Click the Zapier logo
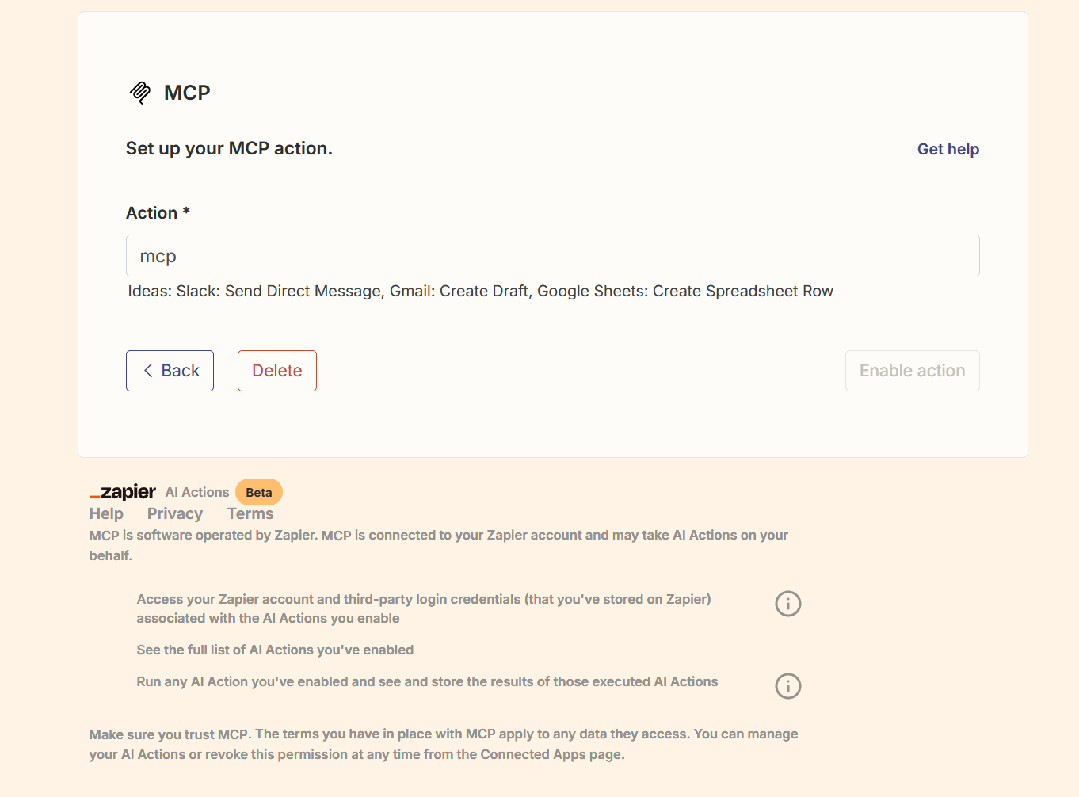 [x=122, y=492]
